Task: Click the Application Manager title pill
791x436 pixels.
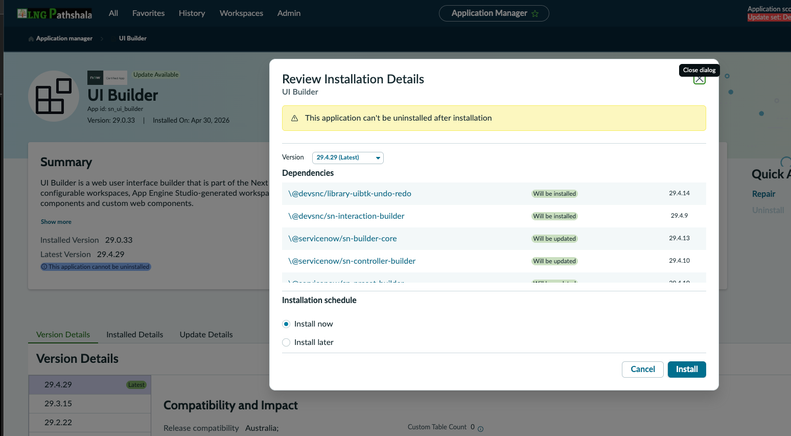Action: pyautogui.click(x=493, y=14)
